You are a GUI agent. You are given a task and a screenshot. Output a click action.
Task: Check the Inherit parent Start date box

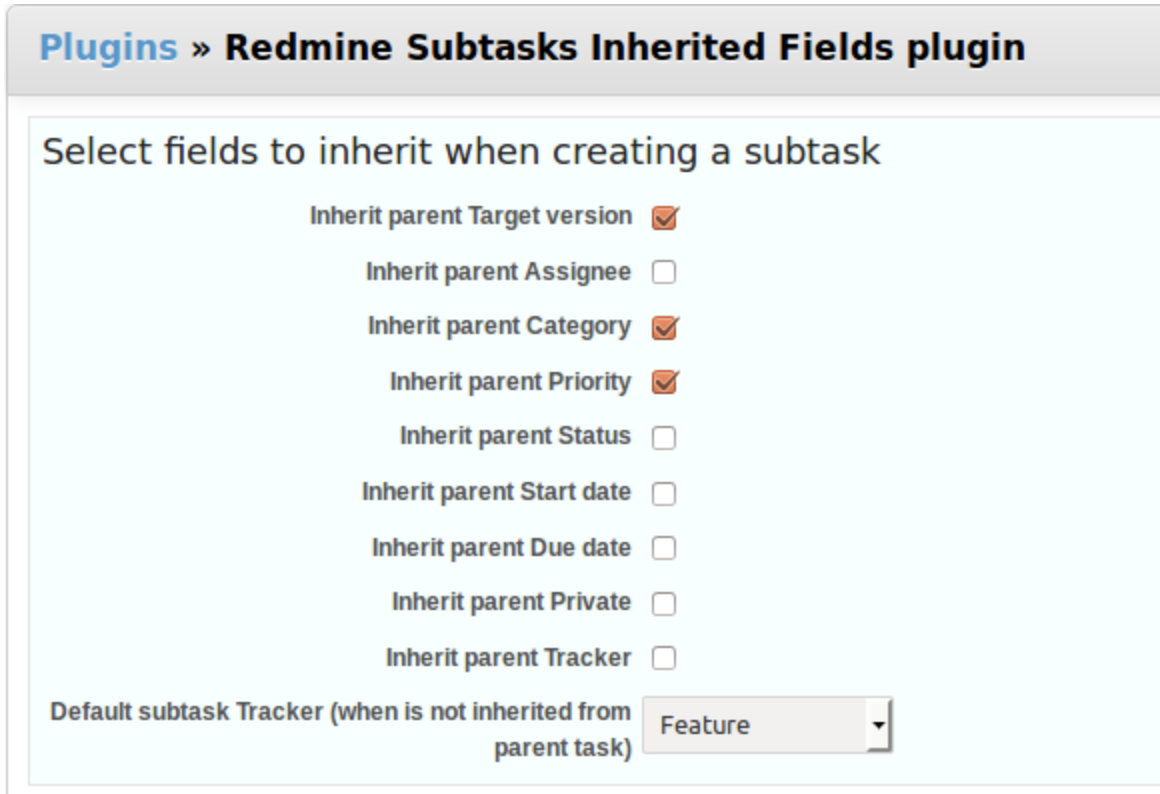[664, 493]
